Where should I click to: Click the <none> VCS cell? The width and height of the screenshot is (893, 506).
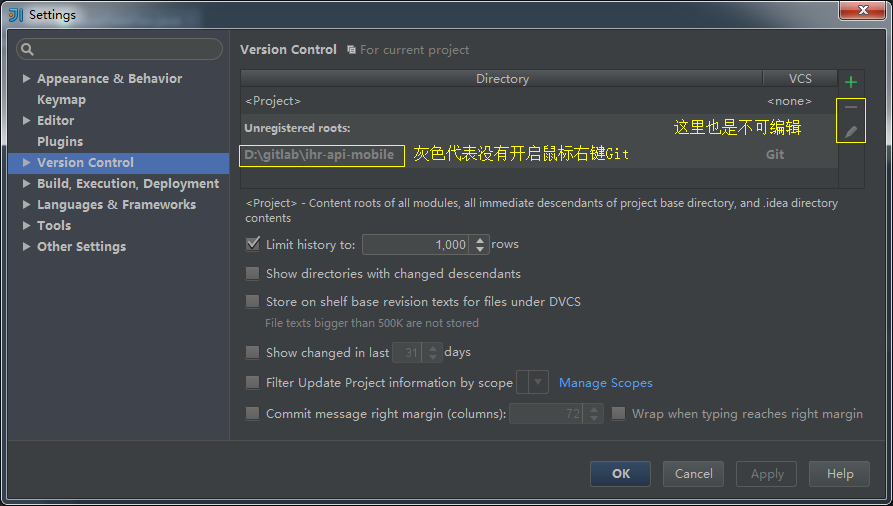[x=789, y=101]
